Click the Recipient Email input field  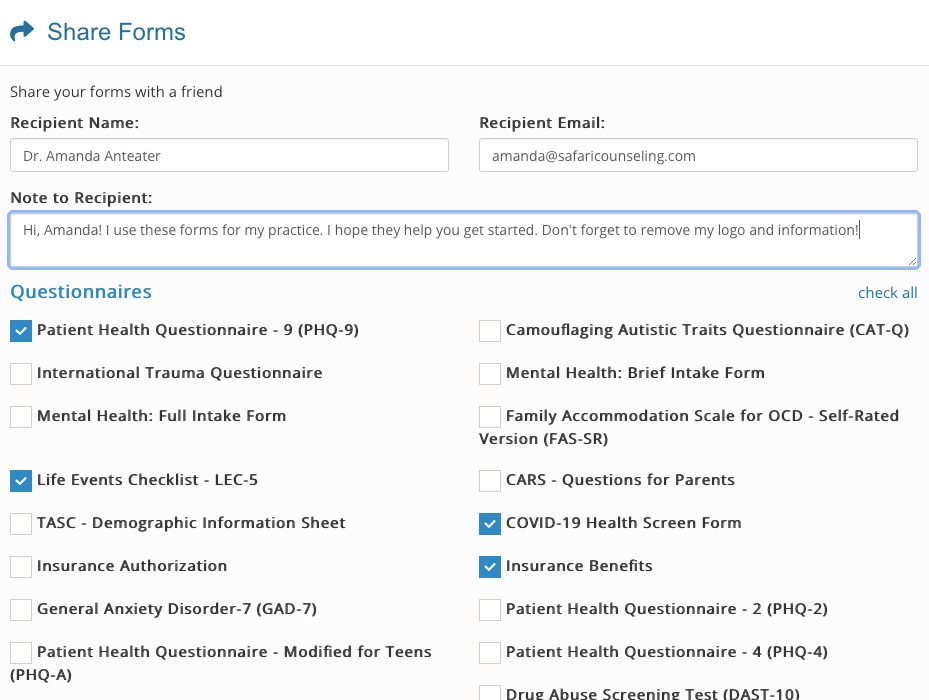[698, 155]
